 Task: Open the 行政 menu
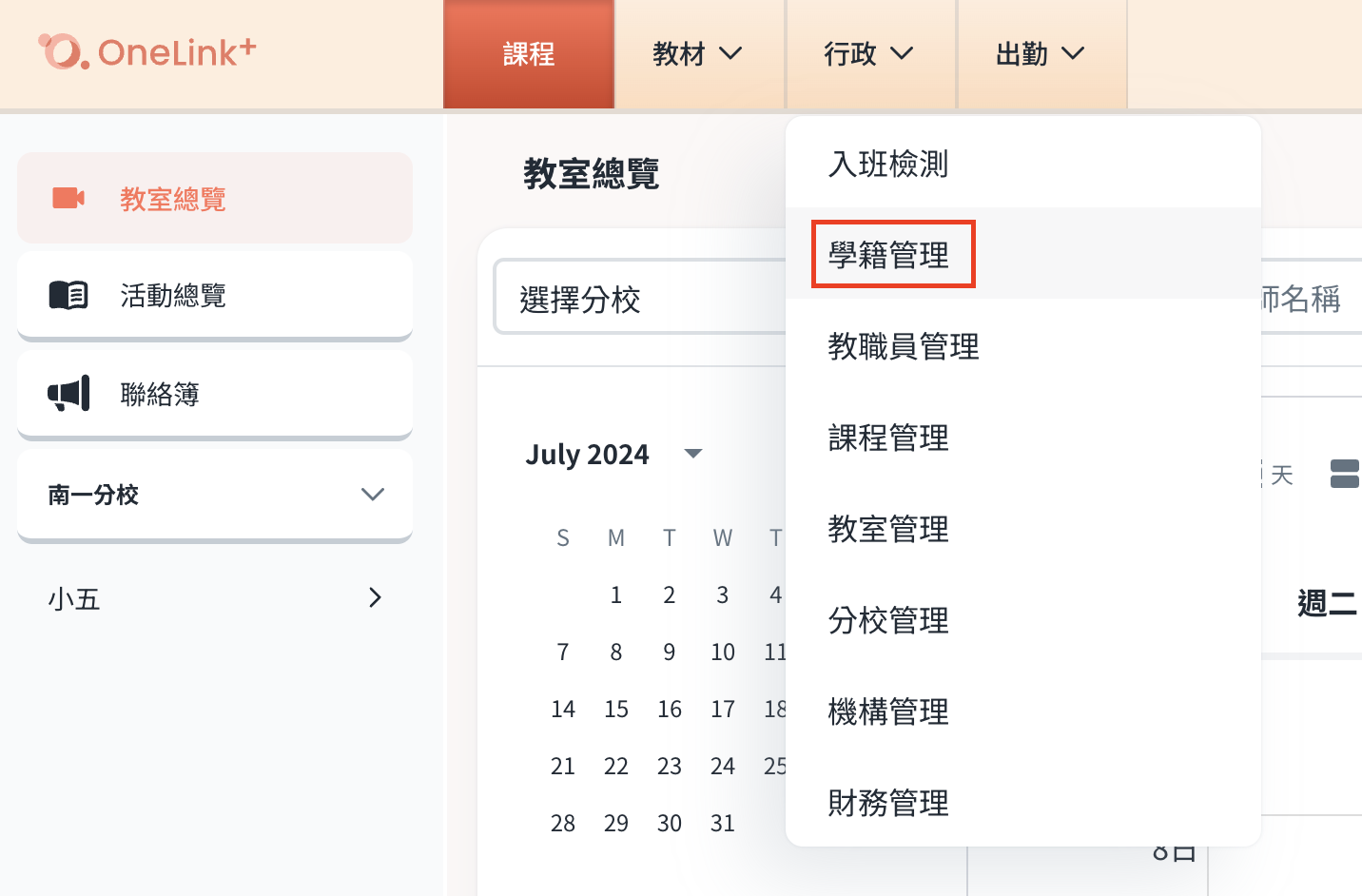[x=870, y=54]
